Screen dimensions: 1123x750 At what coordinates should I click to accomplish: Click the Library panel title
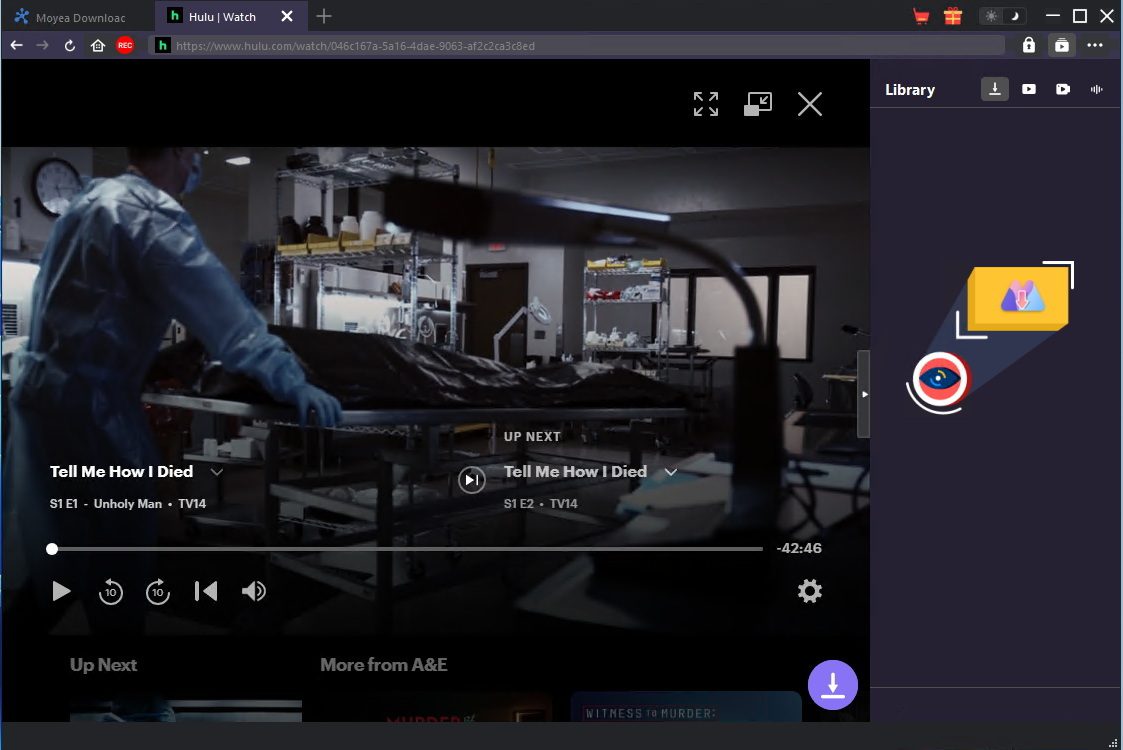pyautogui.click(x=910, y=90)
